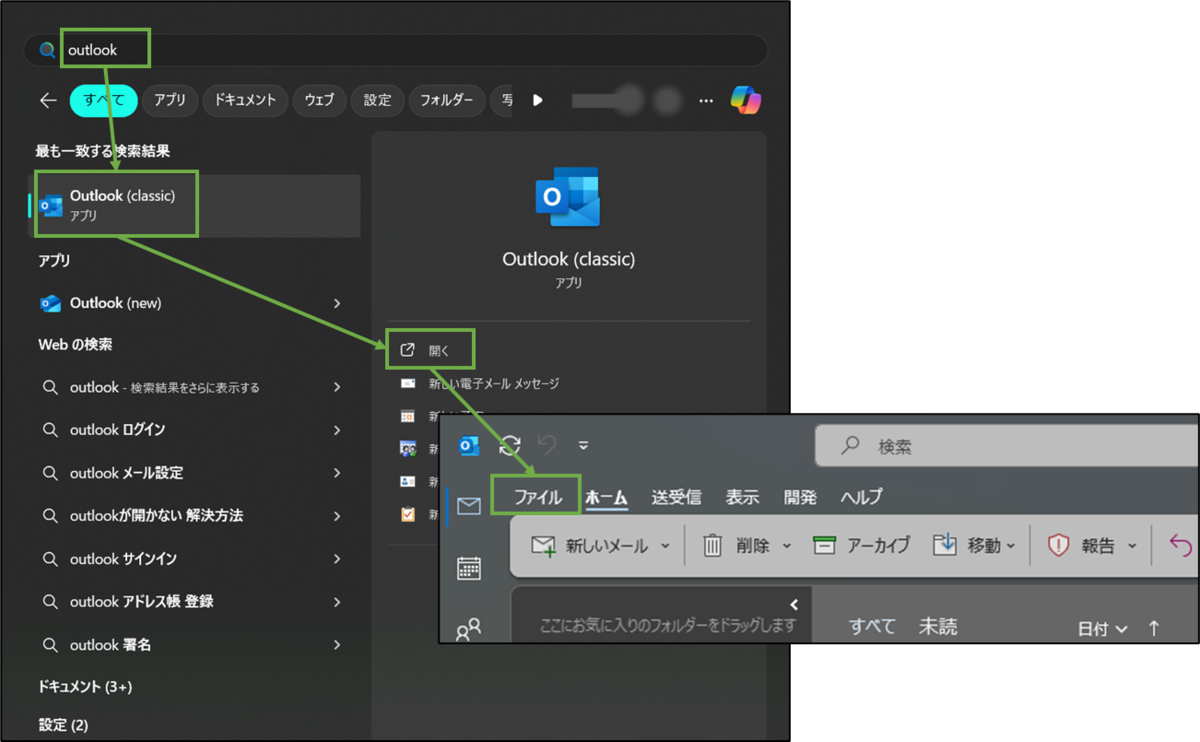Click the 報告 shield button
This screenshot has width=1200, height=742.
(1081, 546)
